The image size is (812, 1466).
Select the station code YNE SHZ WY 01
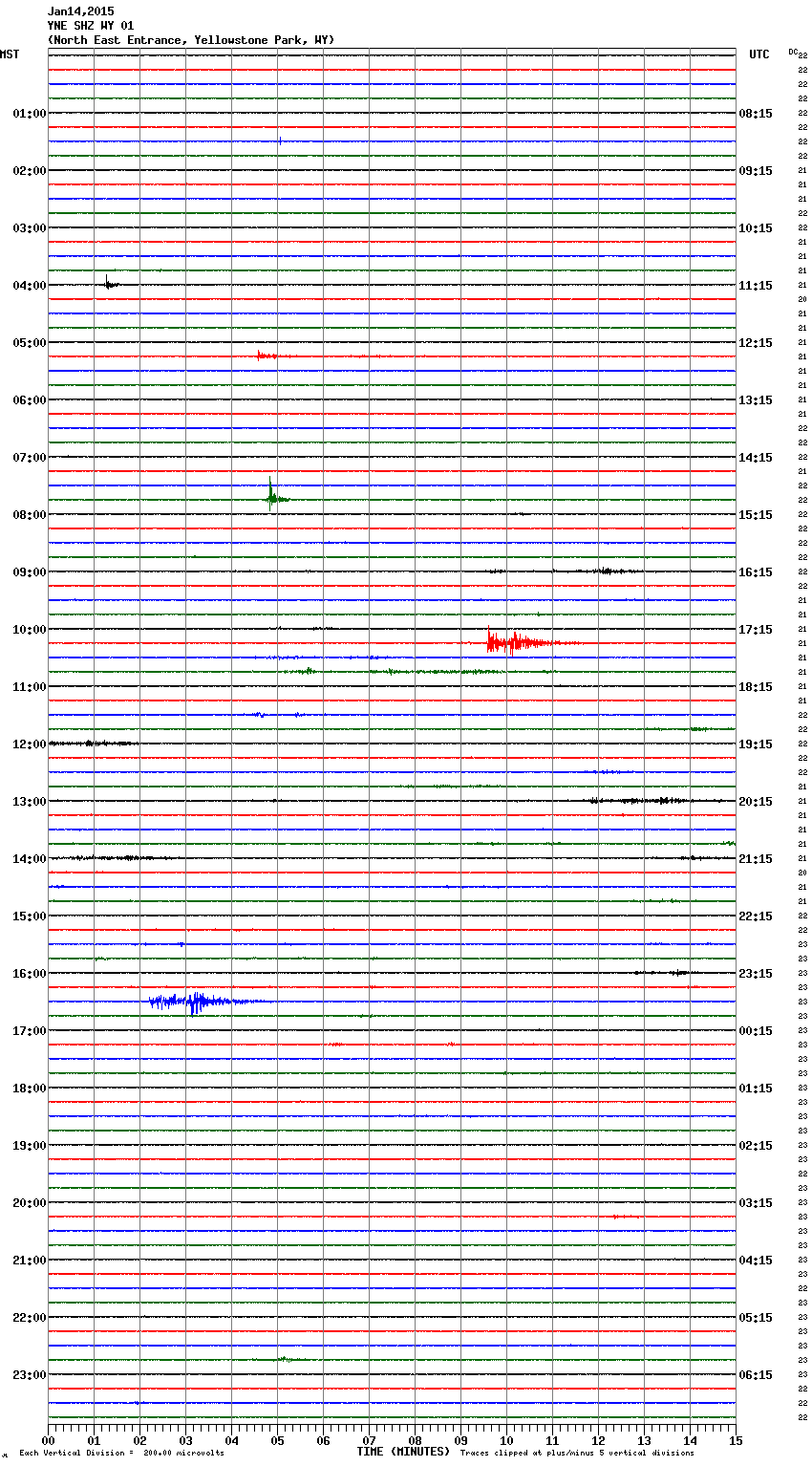point(91,26)
